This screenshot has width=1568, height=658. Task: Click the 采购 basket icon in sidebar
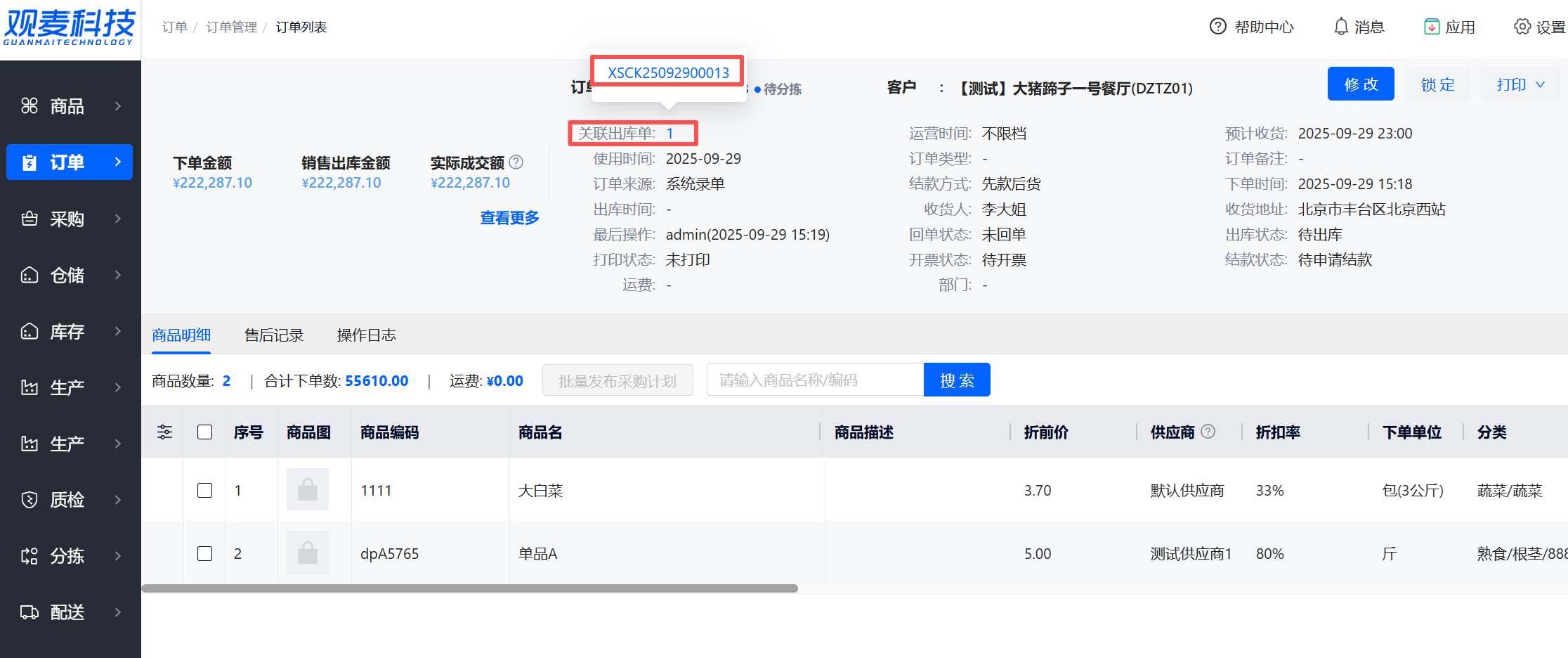coord(30,219)
